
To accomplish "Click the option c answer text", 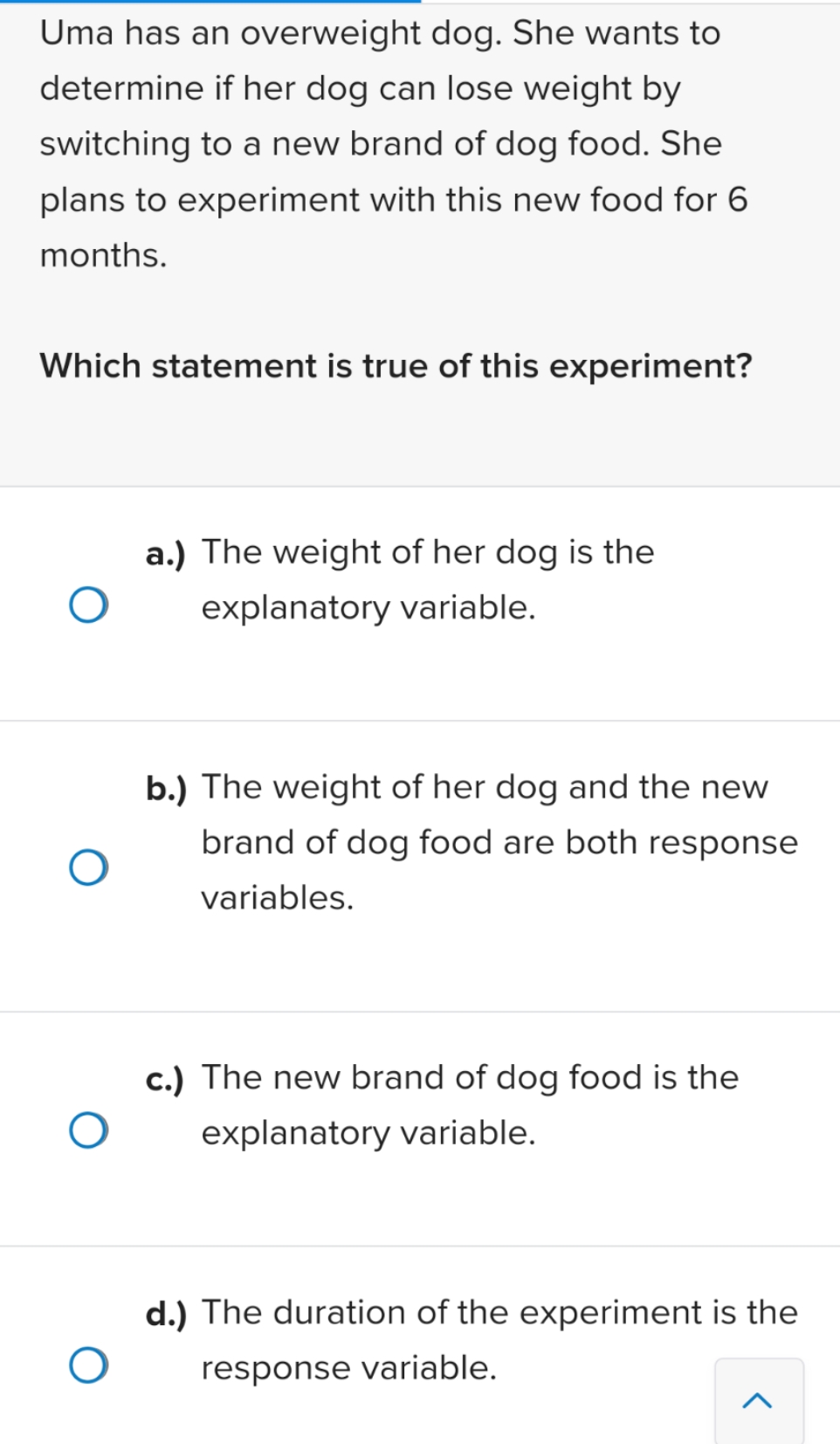I will [469, 1104].
